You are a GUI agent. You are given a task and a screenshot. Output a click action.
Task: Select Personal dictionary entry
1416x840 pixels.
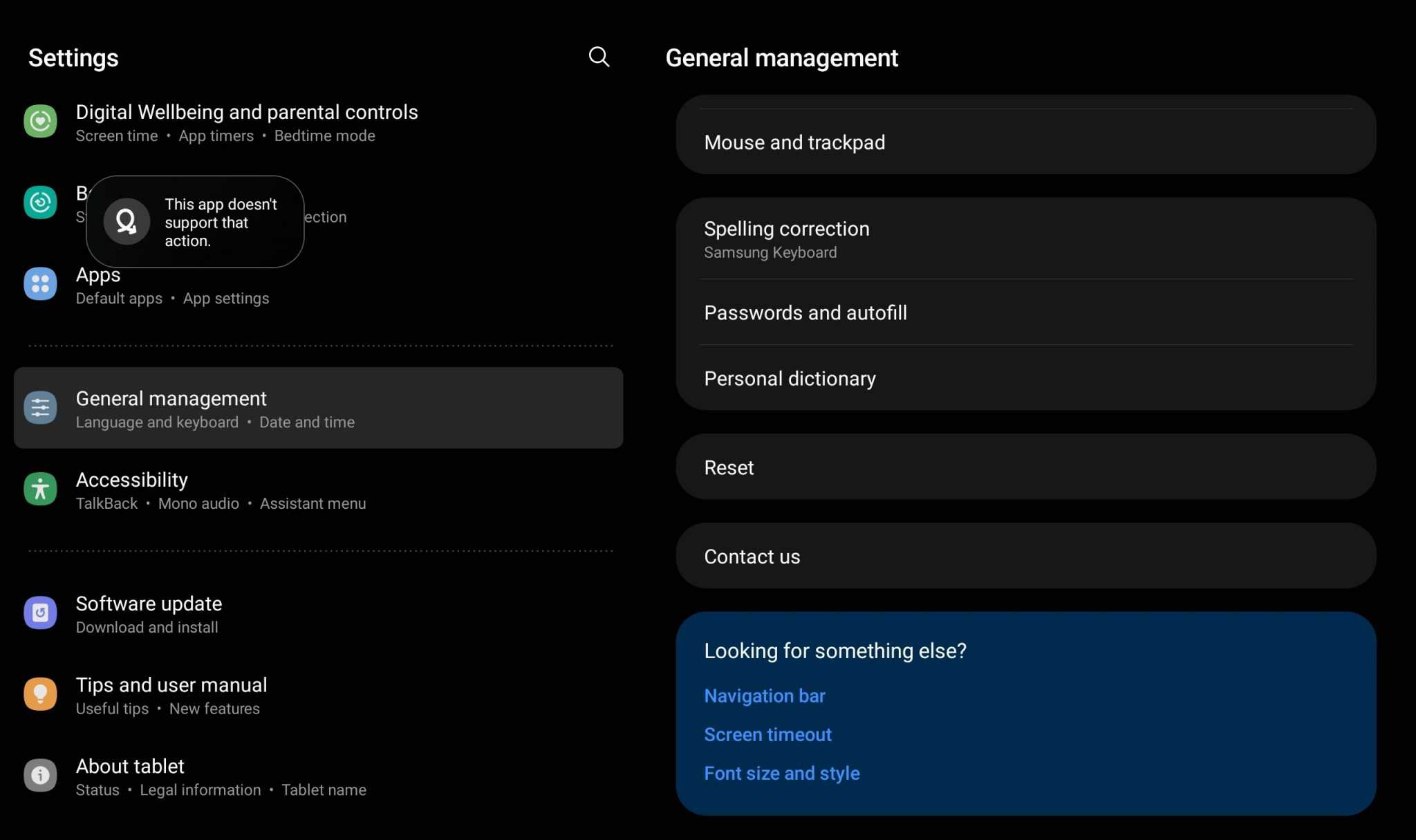point(790,378)
